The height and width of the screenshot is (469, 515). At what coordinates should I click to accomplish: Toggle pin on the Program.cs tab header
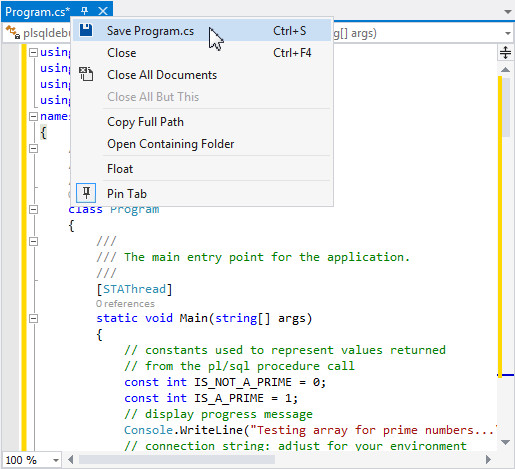click(x=84, y=11)
